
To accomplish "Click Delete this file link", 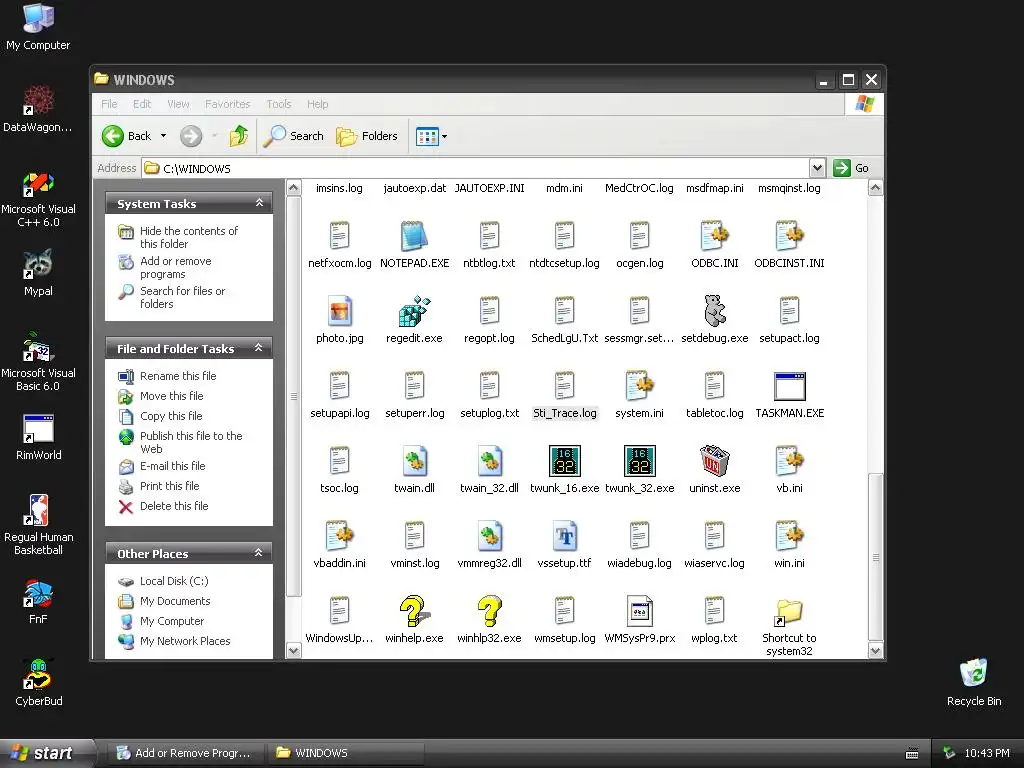I will point(174,505).
